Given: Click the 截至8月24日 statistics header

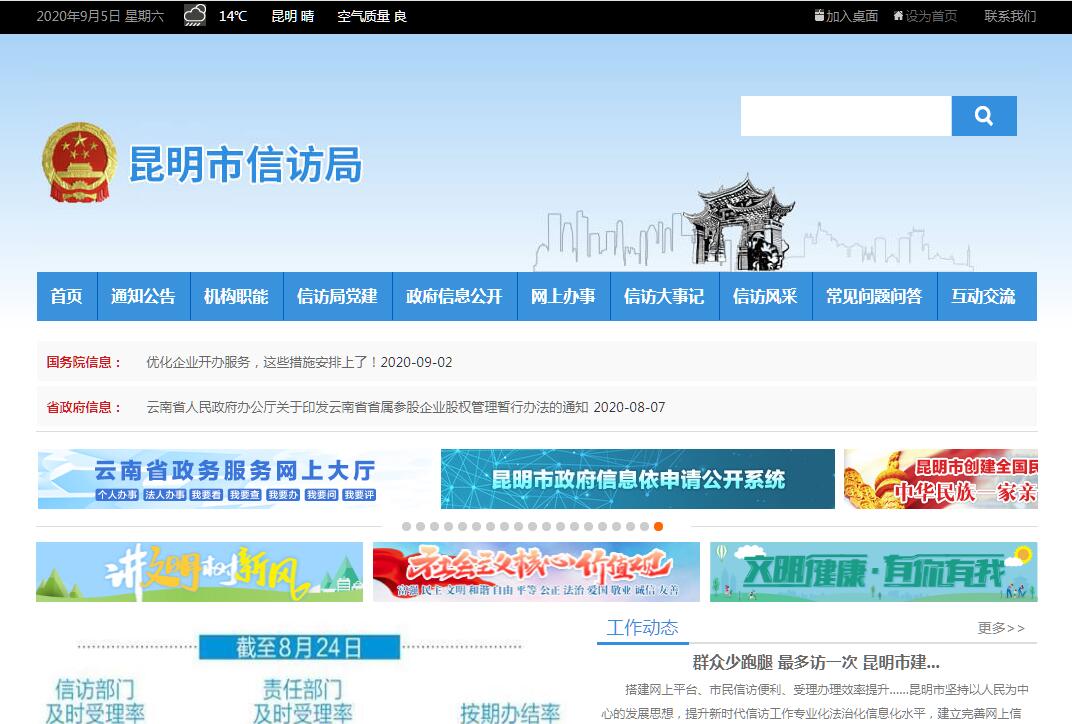Looking at the screenshot, I should (x=299, y=647).
